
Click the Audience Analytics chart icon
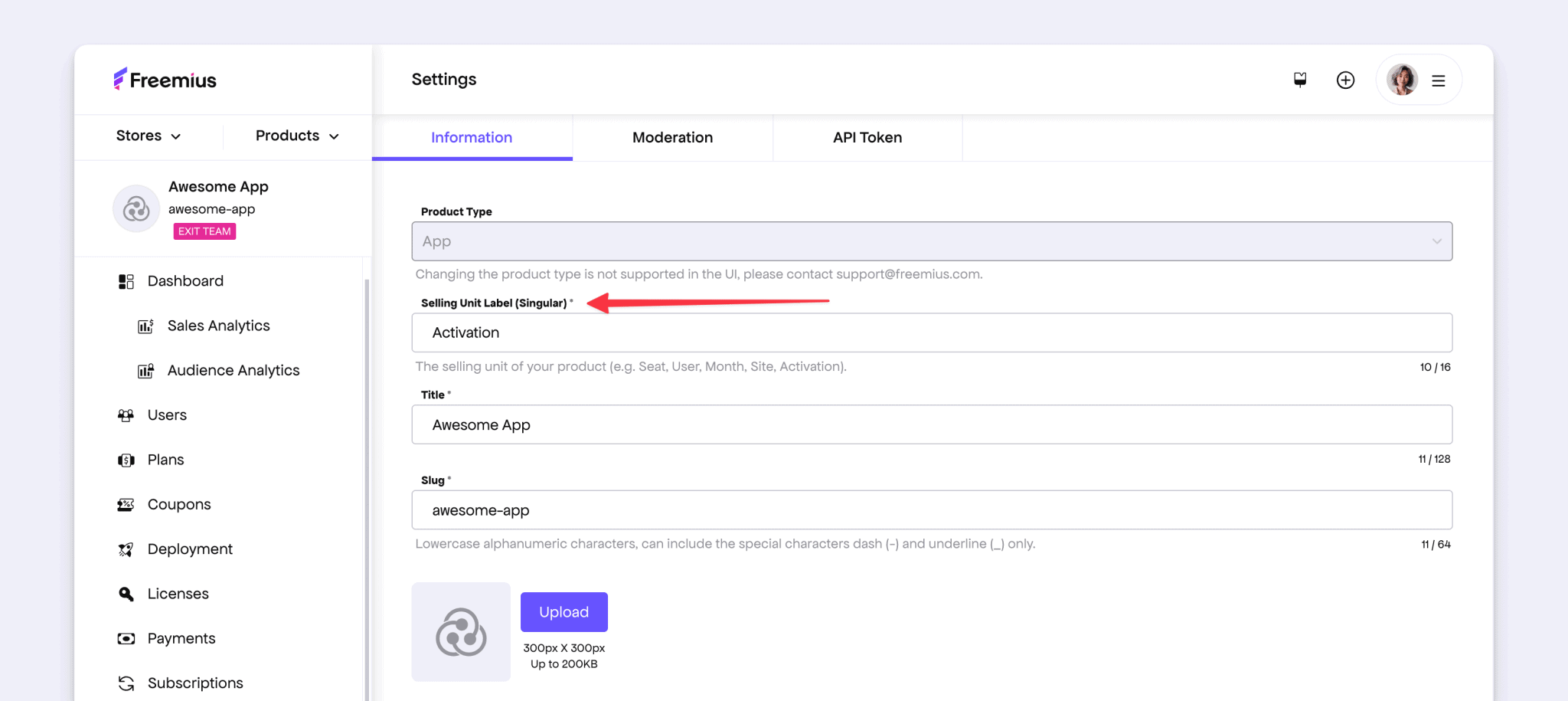click(145, 371)
